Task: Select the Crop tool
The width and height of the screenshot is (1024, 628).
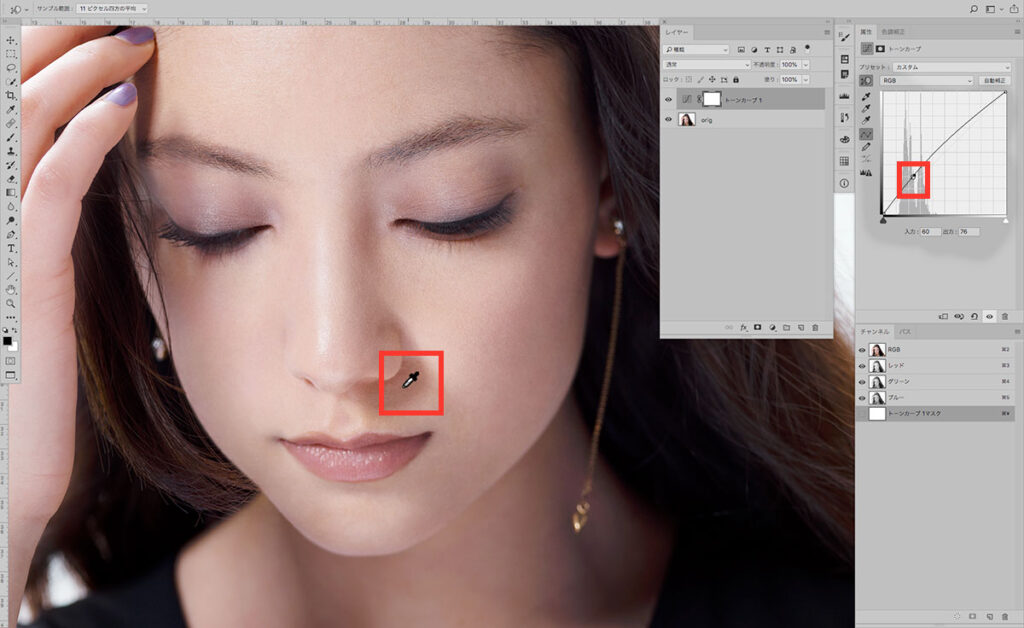Action: [x=11, y=95]
